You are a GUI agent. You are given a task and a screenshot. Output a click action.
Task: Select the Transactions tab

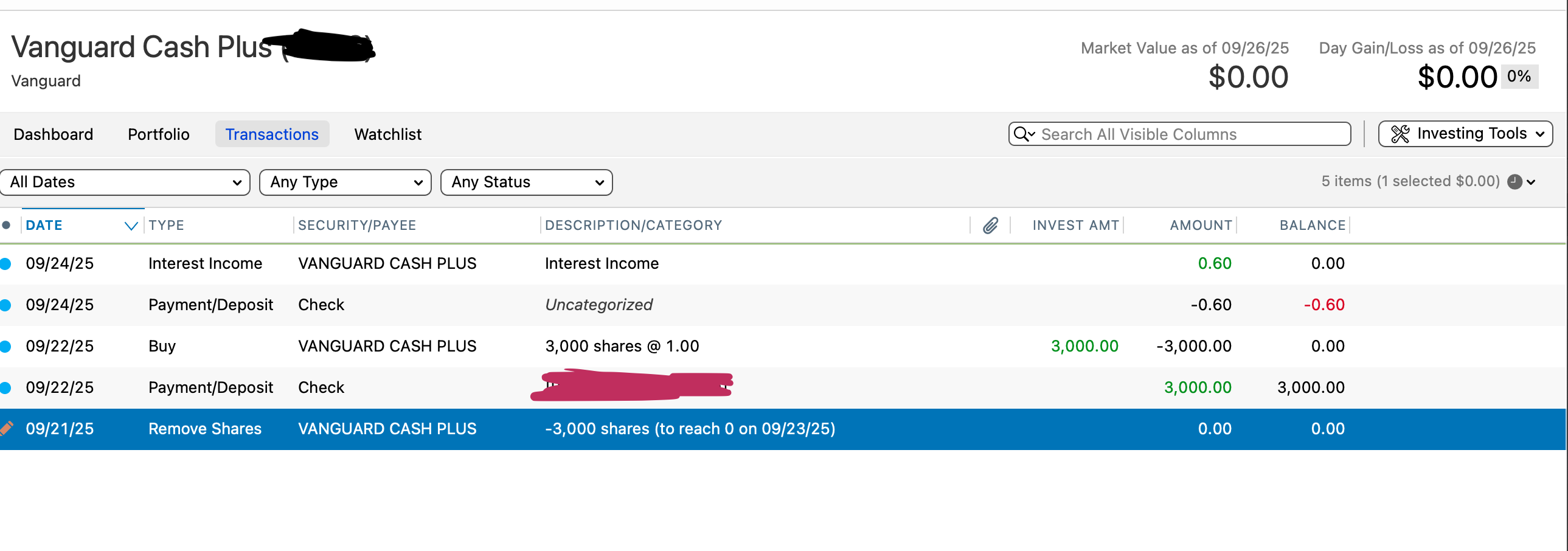pyautogui.click(x=272, y=134)
